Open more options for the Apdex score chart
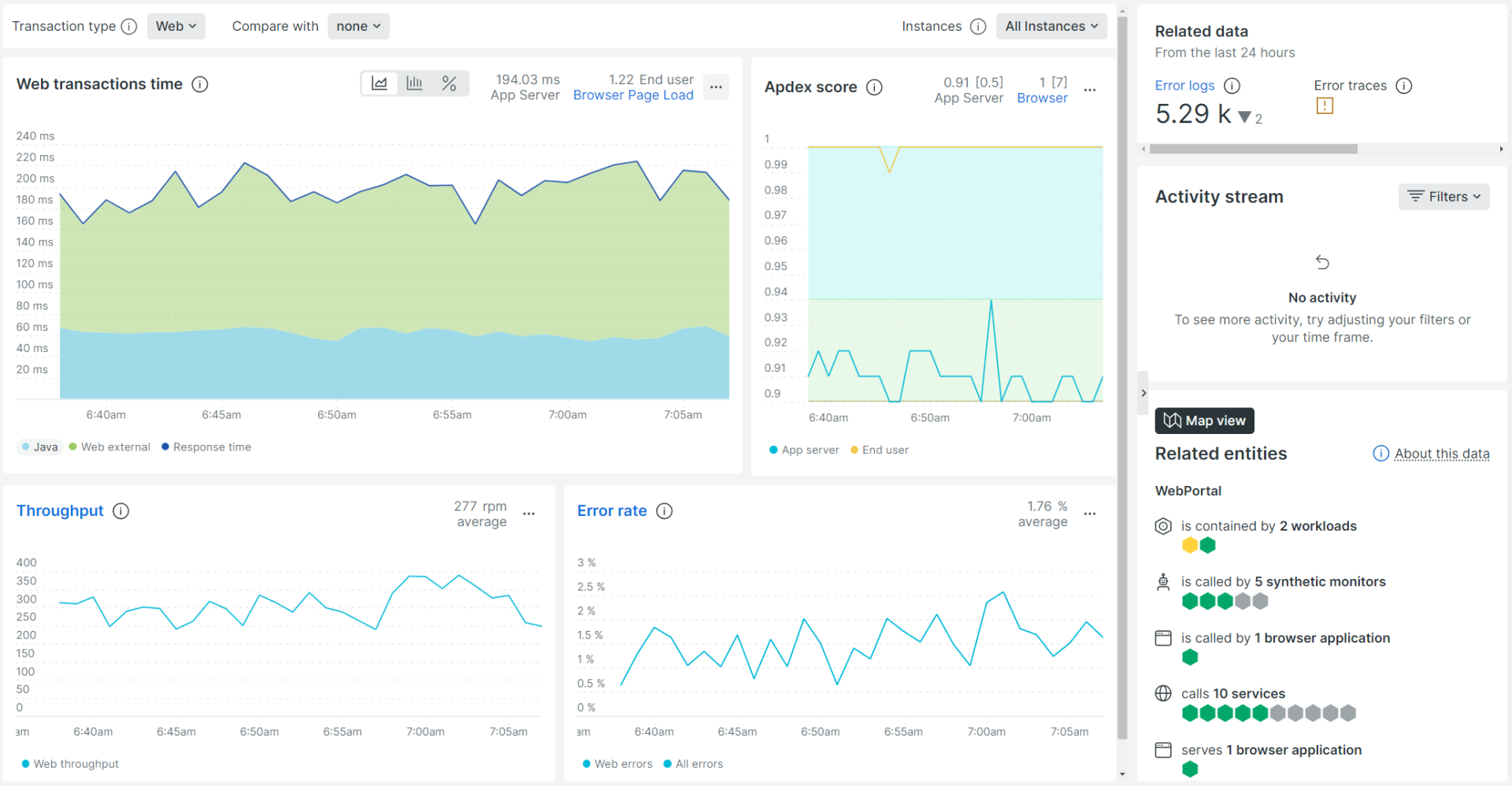This screenshot has width=1512, height=786. [1090, 90]
